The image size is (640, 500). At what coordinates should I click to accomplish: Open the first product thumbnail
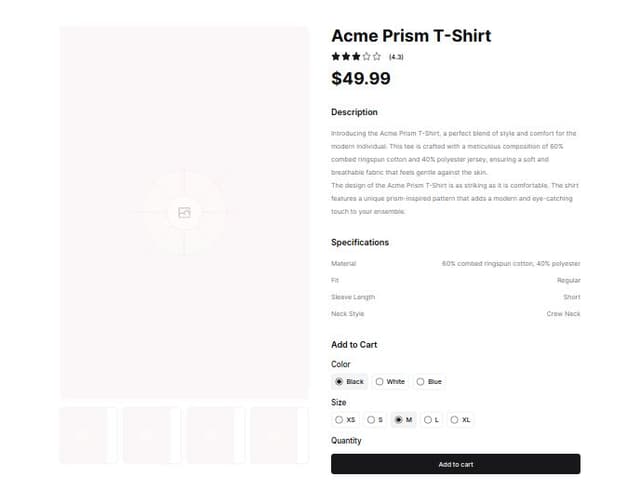point(88,435)
